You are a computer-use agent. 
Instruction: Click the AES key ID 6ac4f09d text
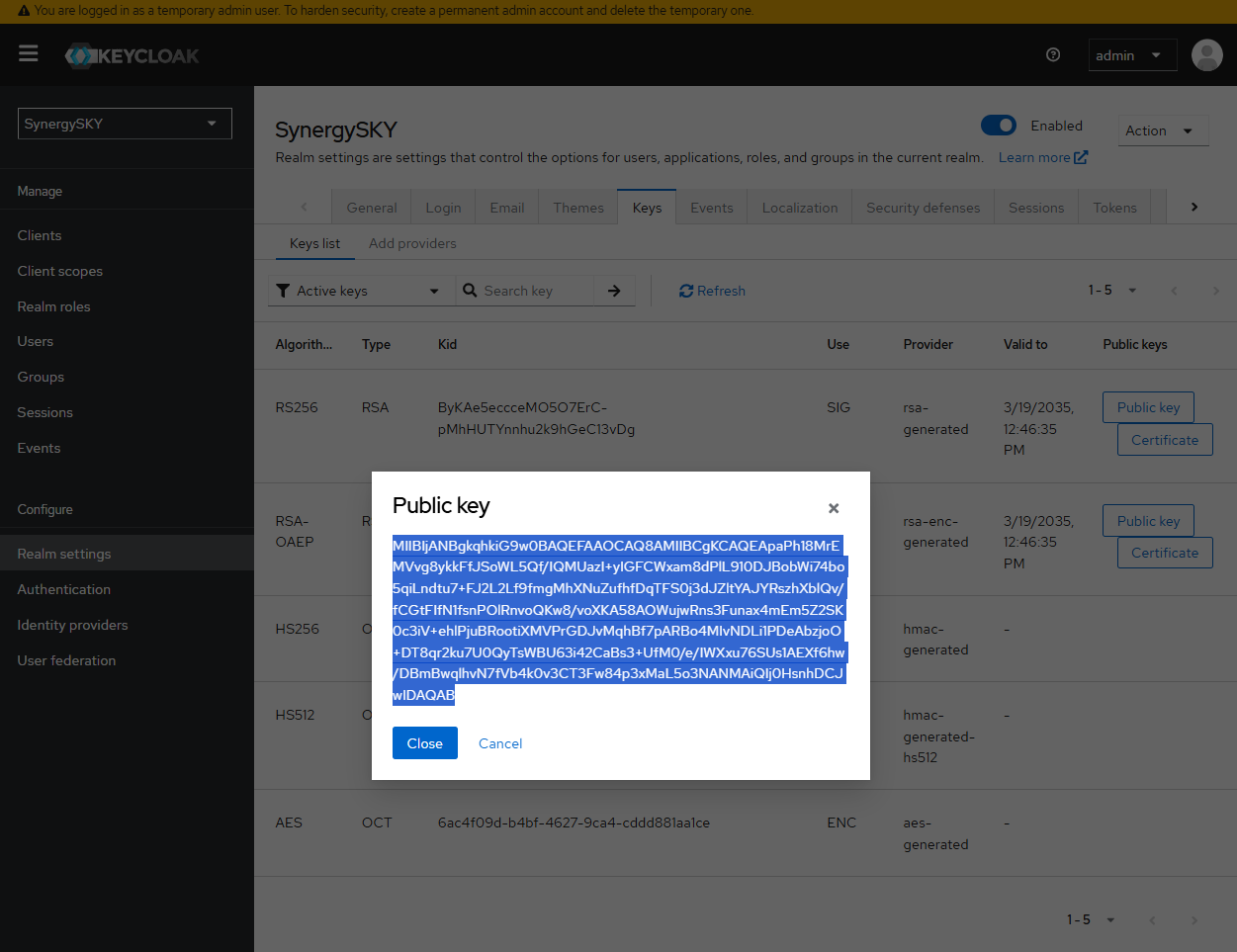point(574,822)
